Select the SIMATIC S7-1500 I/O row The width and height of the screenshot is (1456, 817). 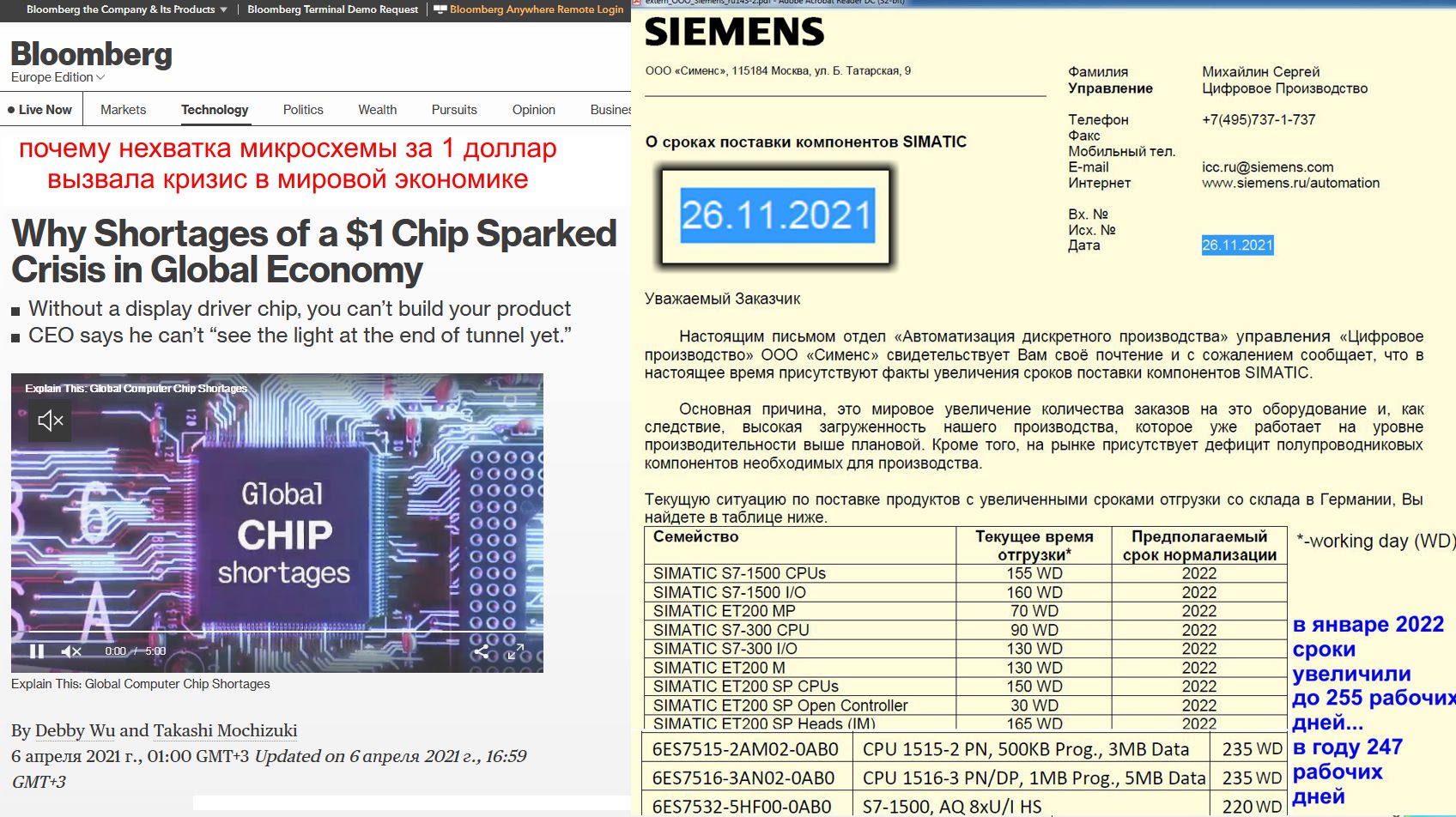[x=966, y=592]
